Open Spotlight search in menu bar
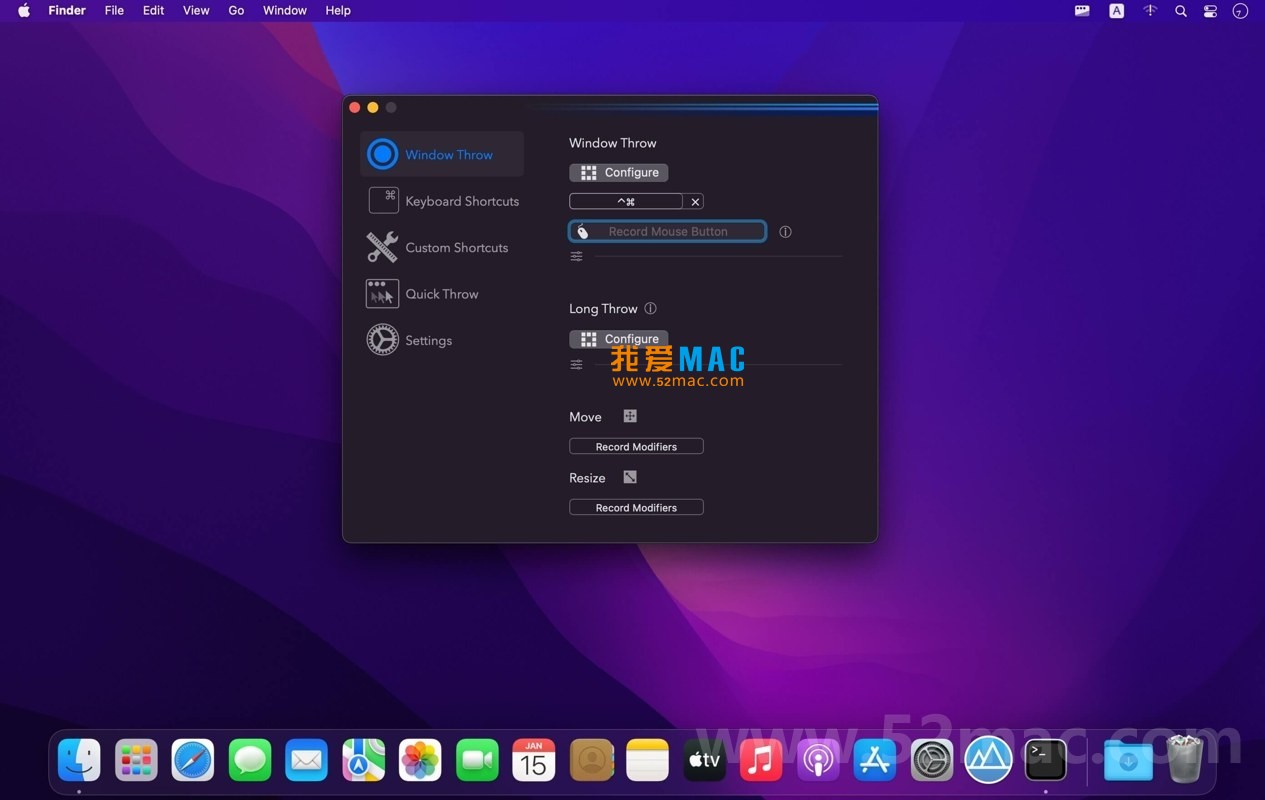The image size is (1265, 800). click(x=1181, y=11)
